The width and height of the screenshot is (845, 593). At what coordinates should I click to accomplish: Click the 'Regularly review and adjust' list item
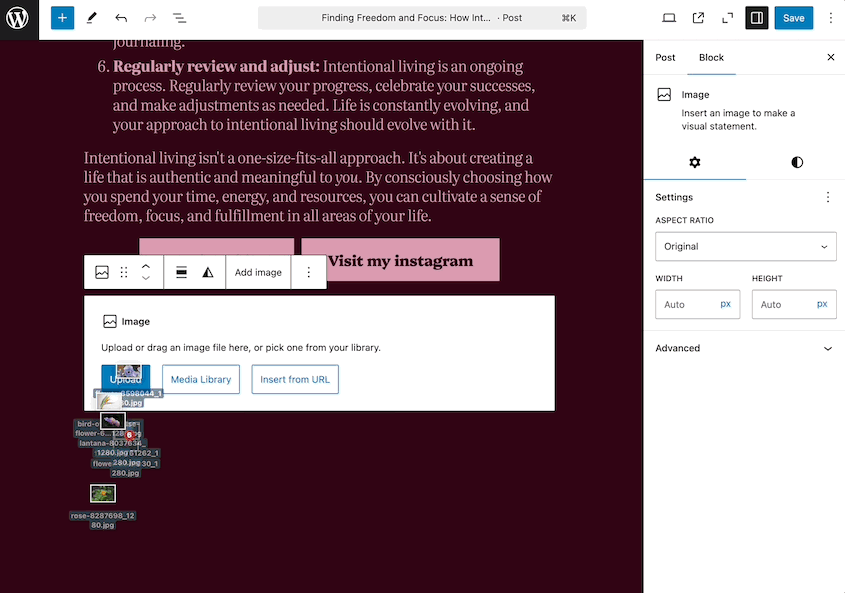point(321,95)
